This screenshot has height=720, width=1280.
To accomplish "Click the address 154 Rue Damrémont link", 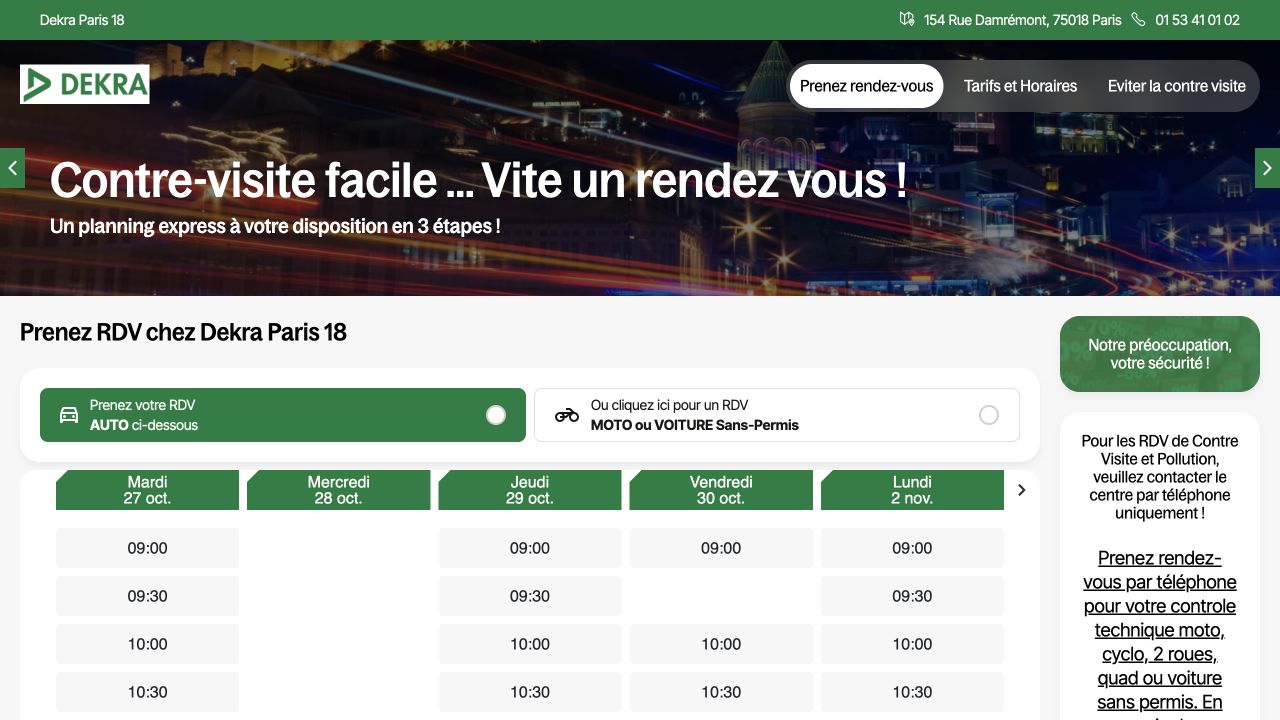I will click(x=1023, y=20).
